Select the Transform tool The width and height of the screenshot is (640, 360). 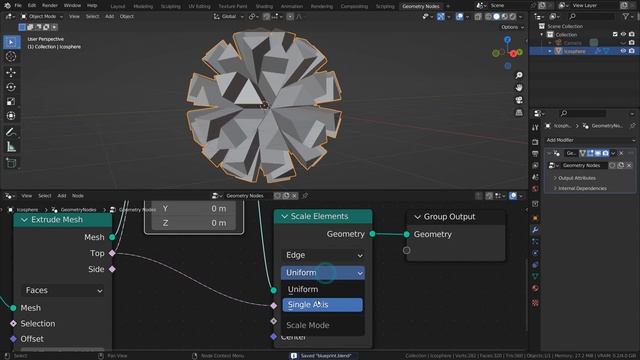point(11,116)
